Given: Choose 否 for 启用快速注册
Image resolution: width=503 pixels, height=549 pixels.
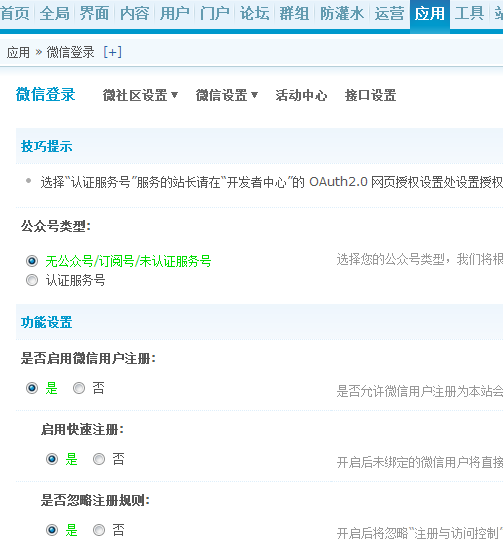Looking at the screenshot, I should pyautogui.click(x=99, y=459).
